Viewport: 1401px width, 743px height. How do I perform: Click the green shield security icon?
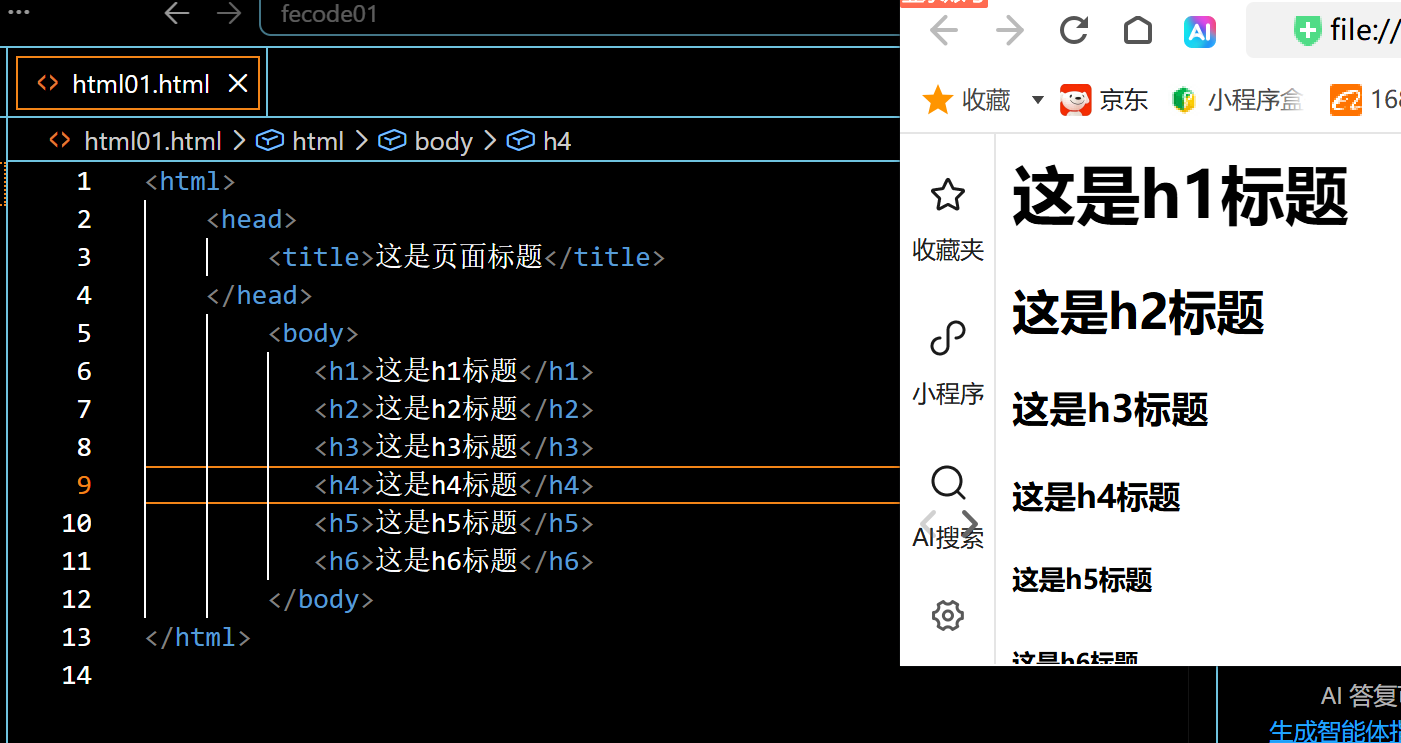(1306, 31)
